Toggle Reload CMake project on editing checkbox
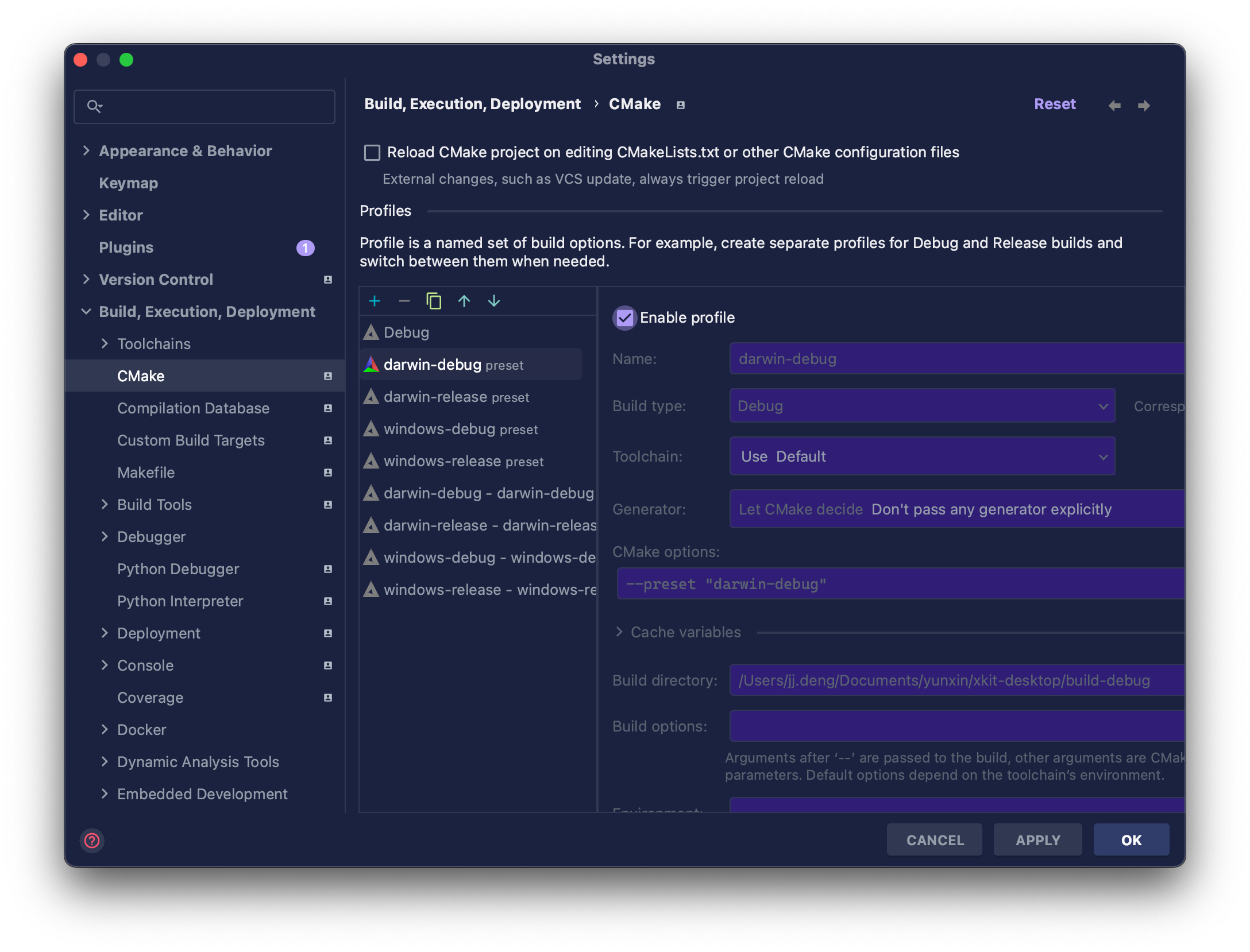The image size is (1250, 952). click(x=372, y=152)
